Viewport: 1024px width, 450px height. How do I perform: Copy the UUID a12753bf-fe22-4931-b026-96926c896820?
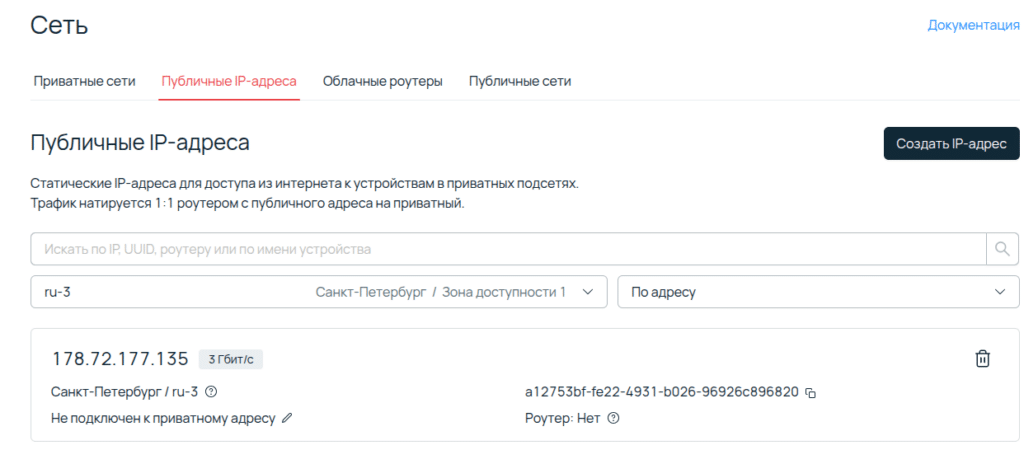click(x=810, y=393)
